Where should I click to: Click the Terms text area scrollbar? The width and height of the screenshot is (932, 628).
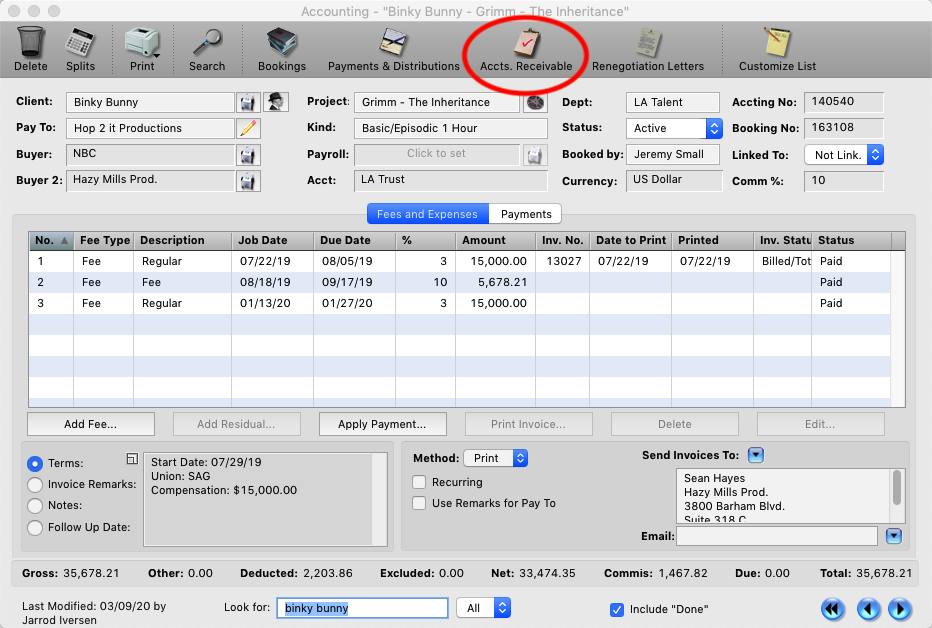[379, 499]
